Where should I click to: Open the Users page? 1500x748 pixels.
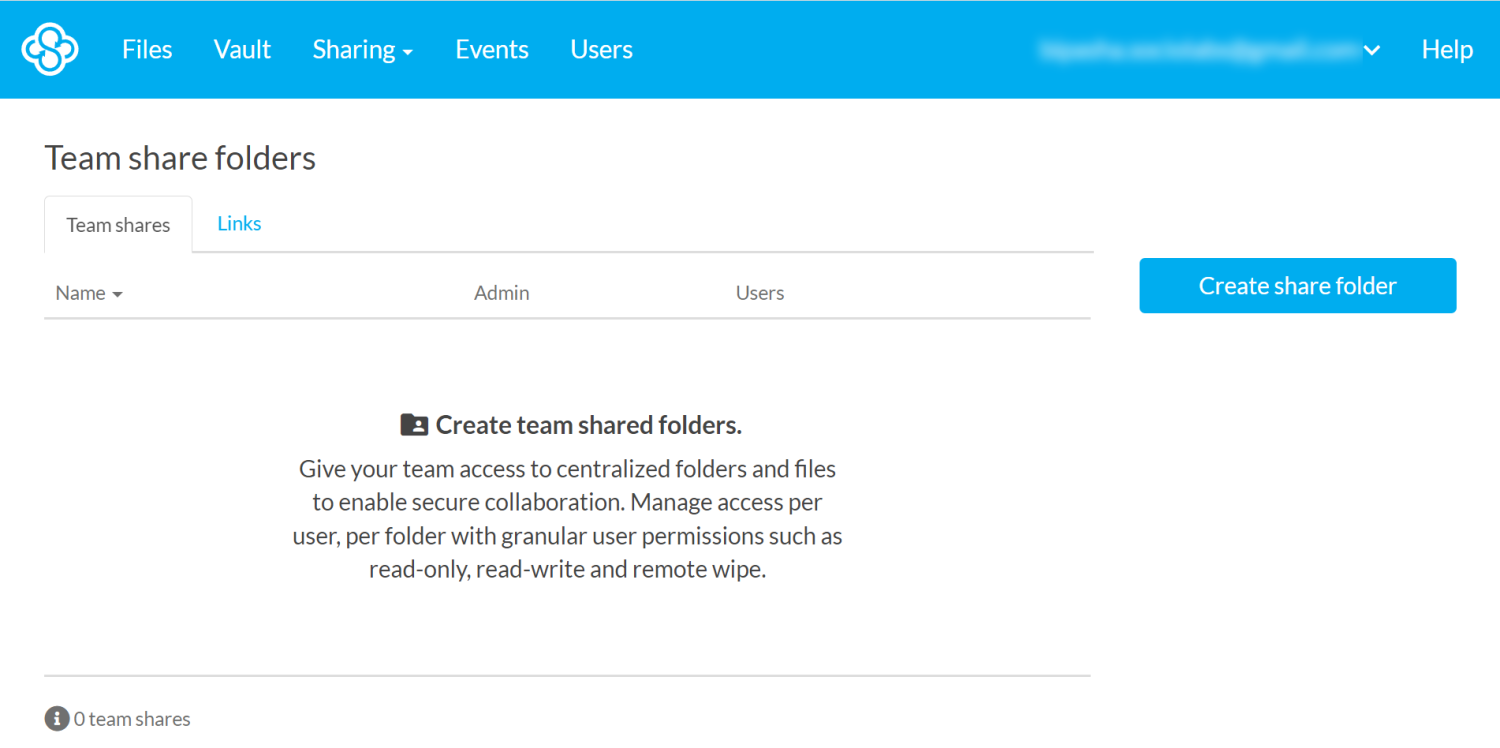601,48
